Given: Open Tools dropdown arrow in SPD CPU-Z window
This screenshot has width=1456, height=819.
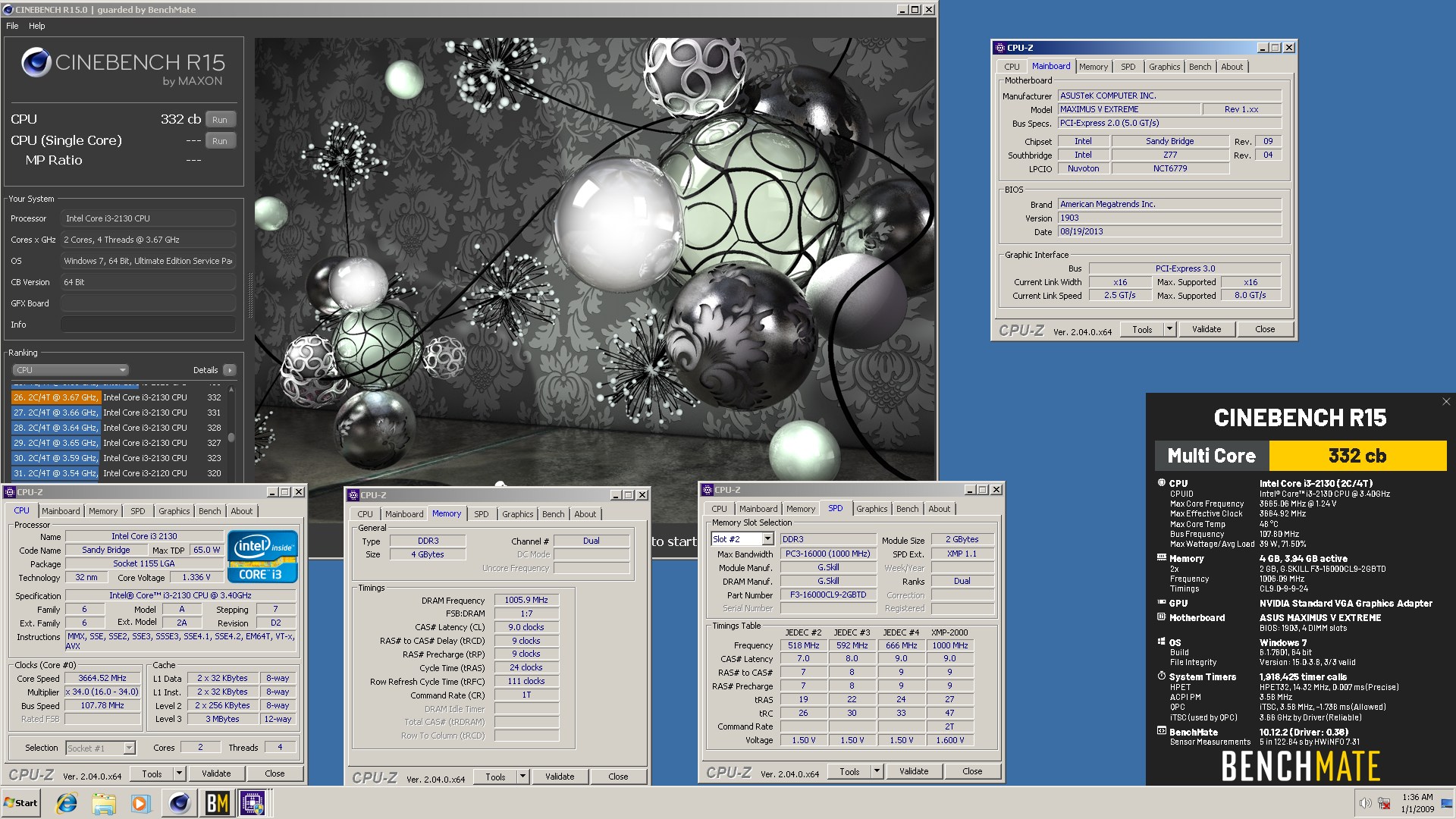Looking at the screenshot, I should coord(877,771).
